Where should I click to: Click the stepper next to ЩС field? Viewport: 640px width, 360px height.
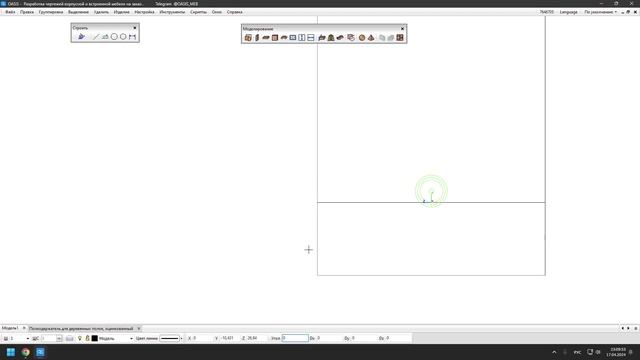pyautogui.click(x=59, y=338)
